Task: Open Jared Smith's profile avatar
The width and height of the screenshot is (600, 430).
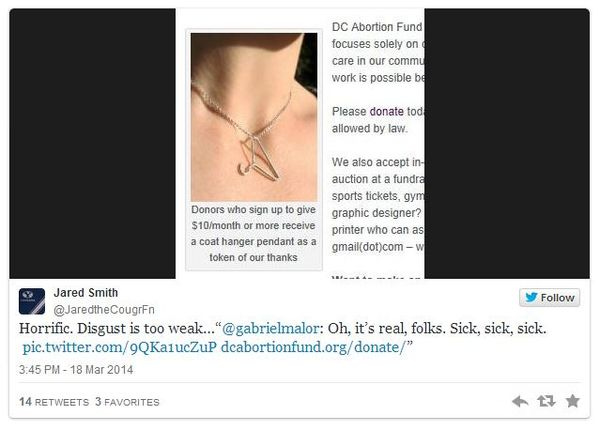Action: coord(32,301)
